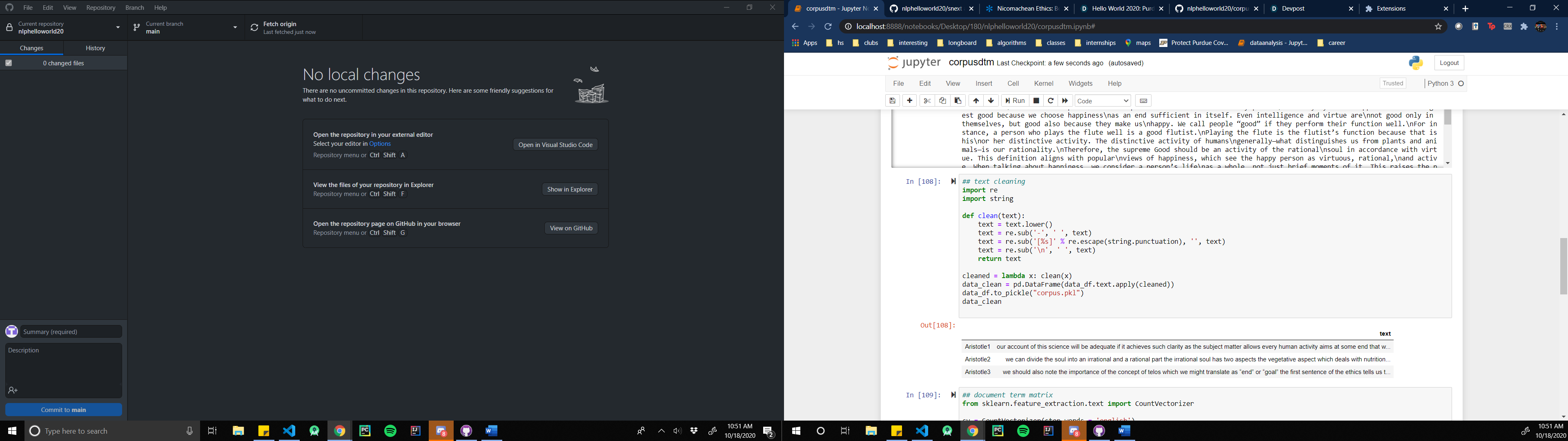The width and height of the screenshot is (1568, 441).
Task: Interrupt the kernel with the stop square
Action: (x=1037, y=100)
